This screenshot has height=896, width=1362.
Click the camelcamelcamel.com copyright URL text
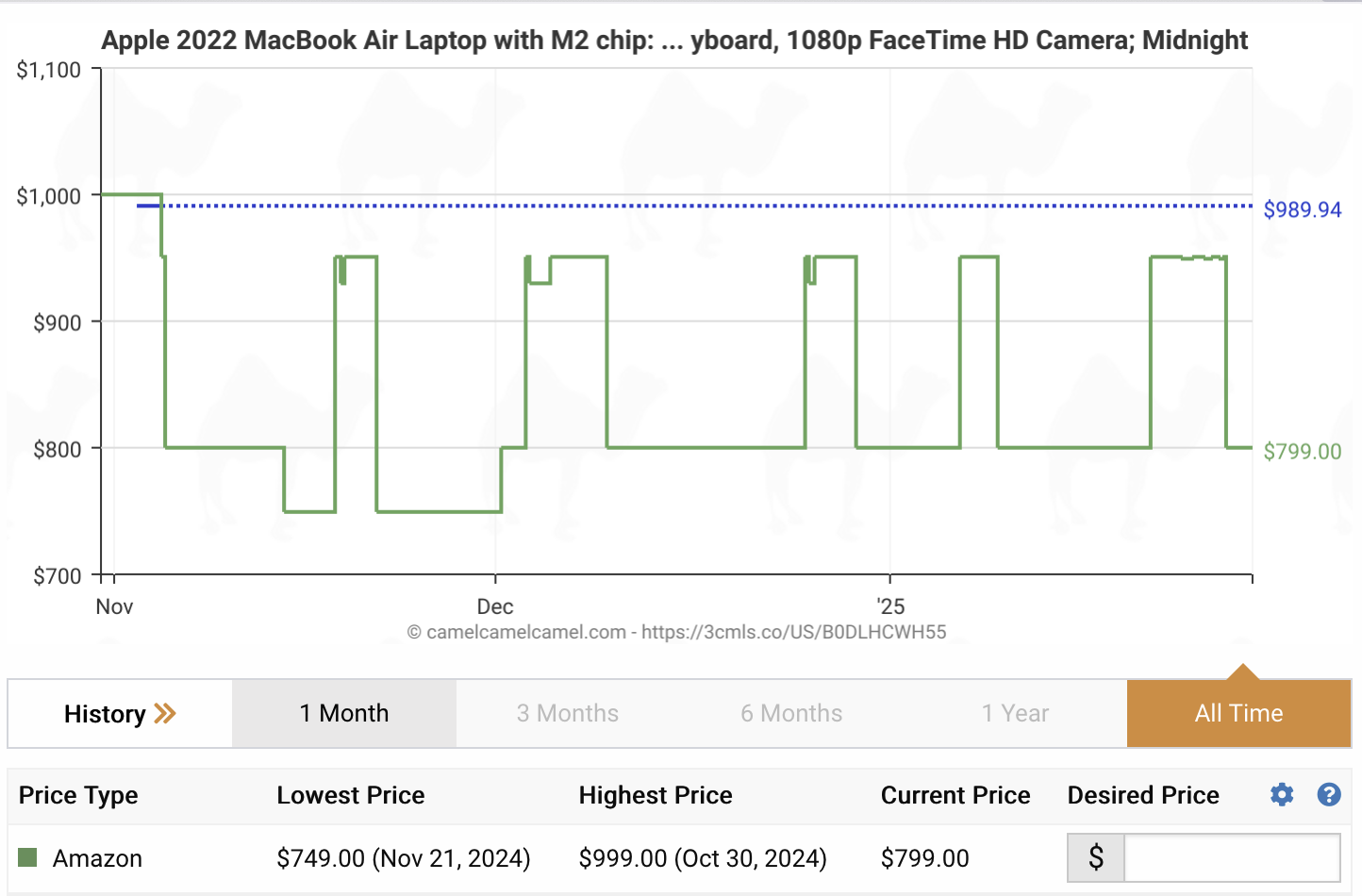676,632
